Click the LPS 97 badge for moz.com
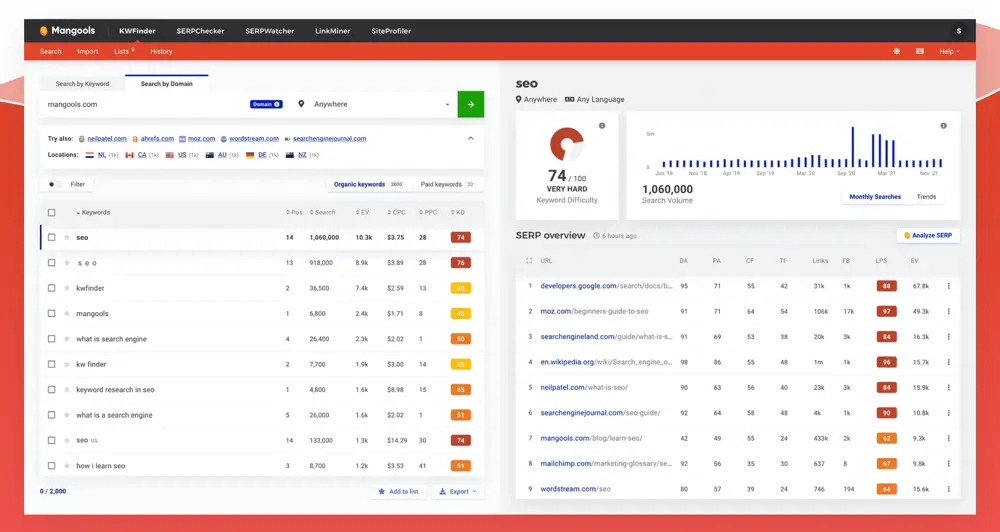 pos(886,311)
